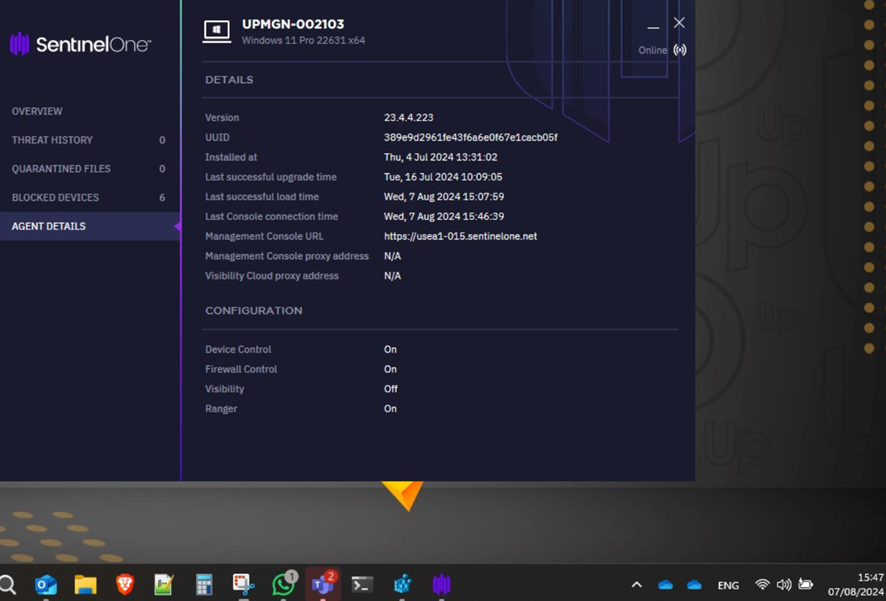Click the Online connection status icon
This screenshot has width=886, height=601.
coord(680,50)
